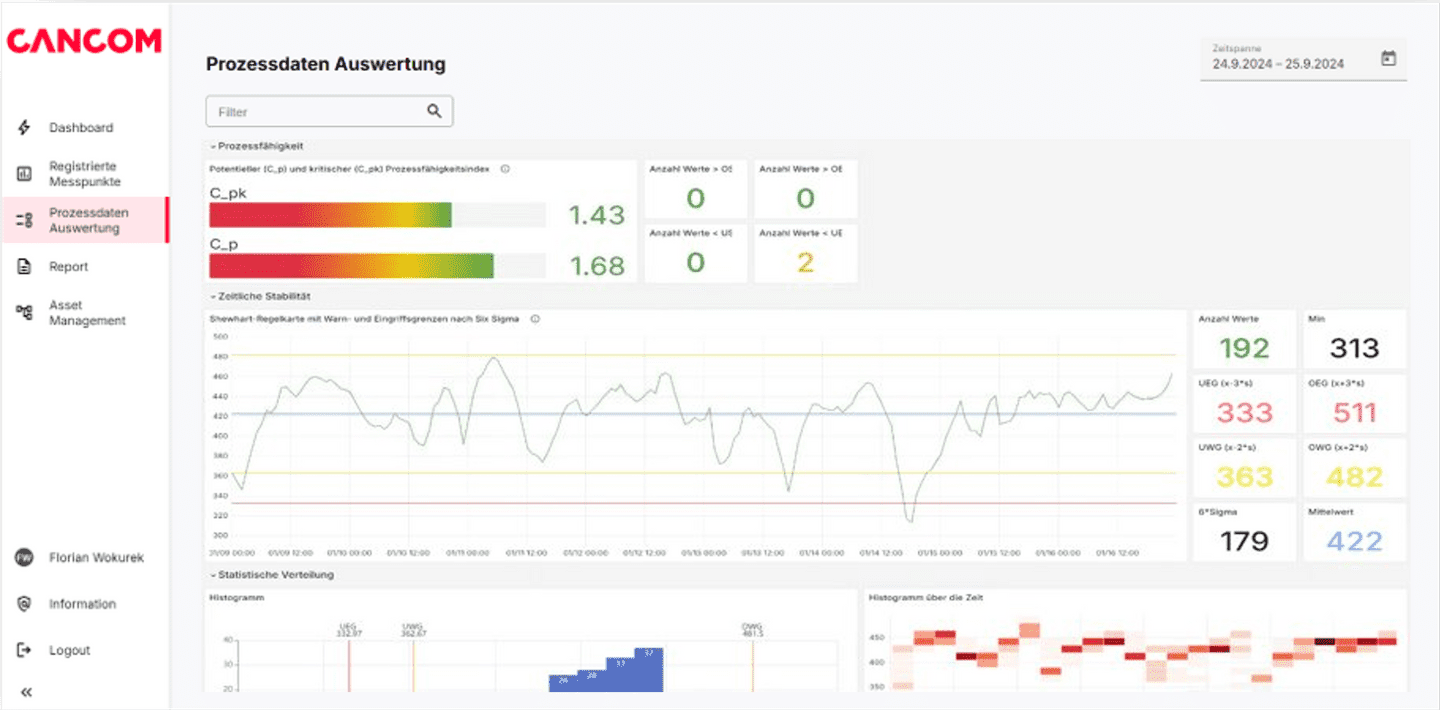Click the Registrierte Messpunkte chart icon
Image resolution: width=1440 pixels, height=710 pixels.
tap(25, 174)
